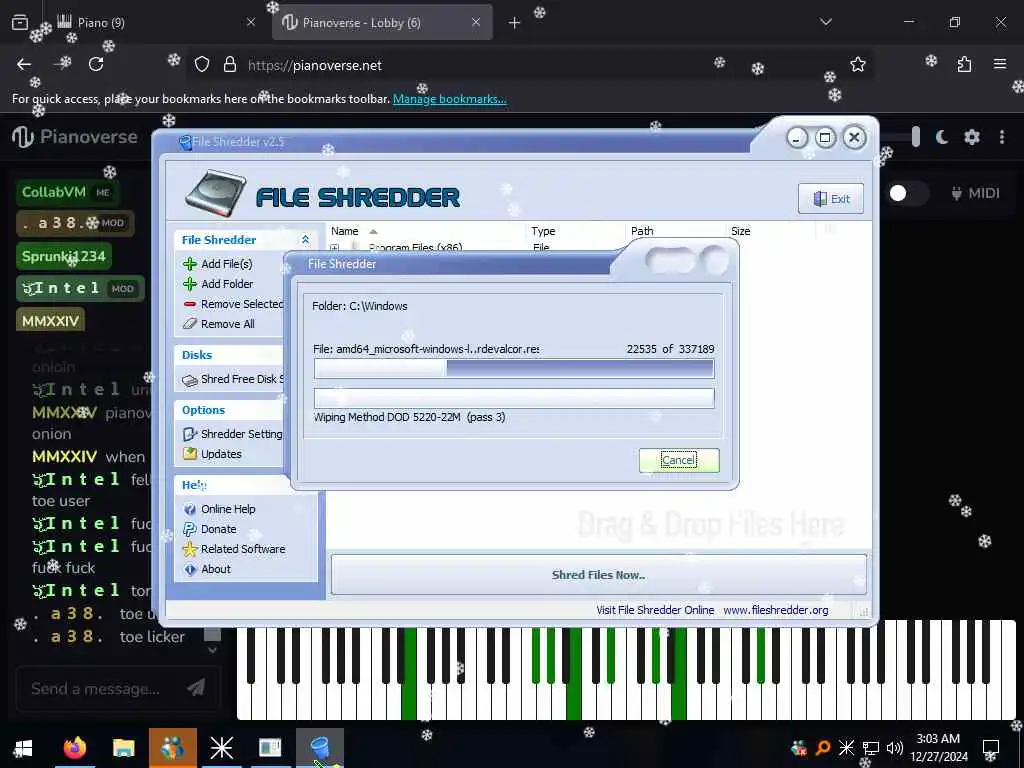
Task: Open Pianoverse three-dot more menu
Action: click(1002, 137)
